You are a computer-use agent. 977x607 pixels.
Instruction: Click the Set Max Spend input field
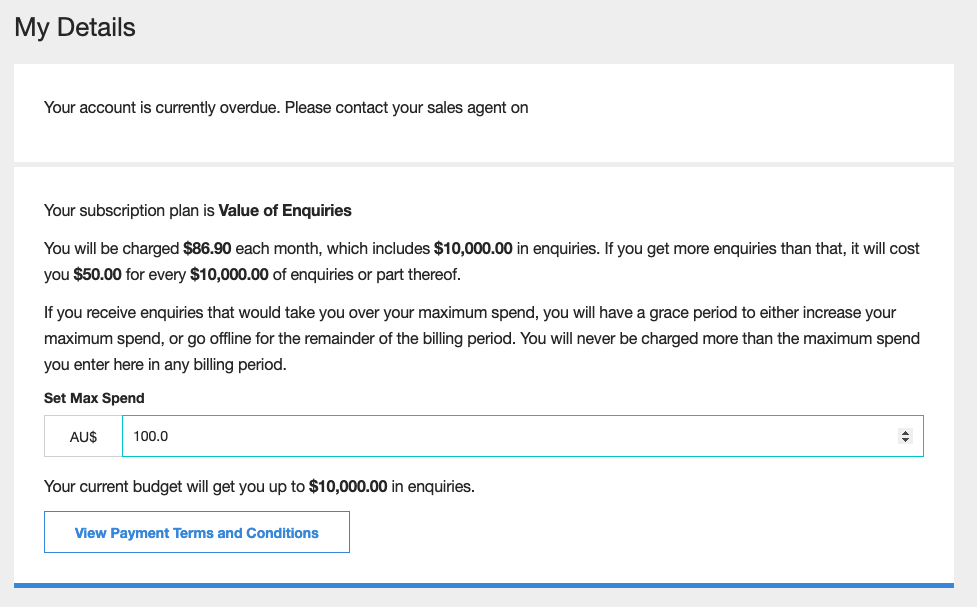(x=522, y=436)
